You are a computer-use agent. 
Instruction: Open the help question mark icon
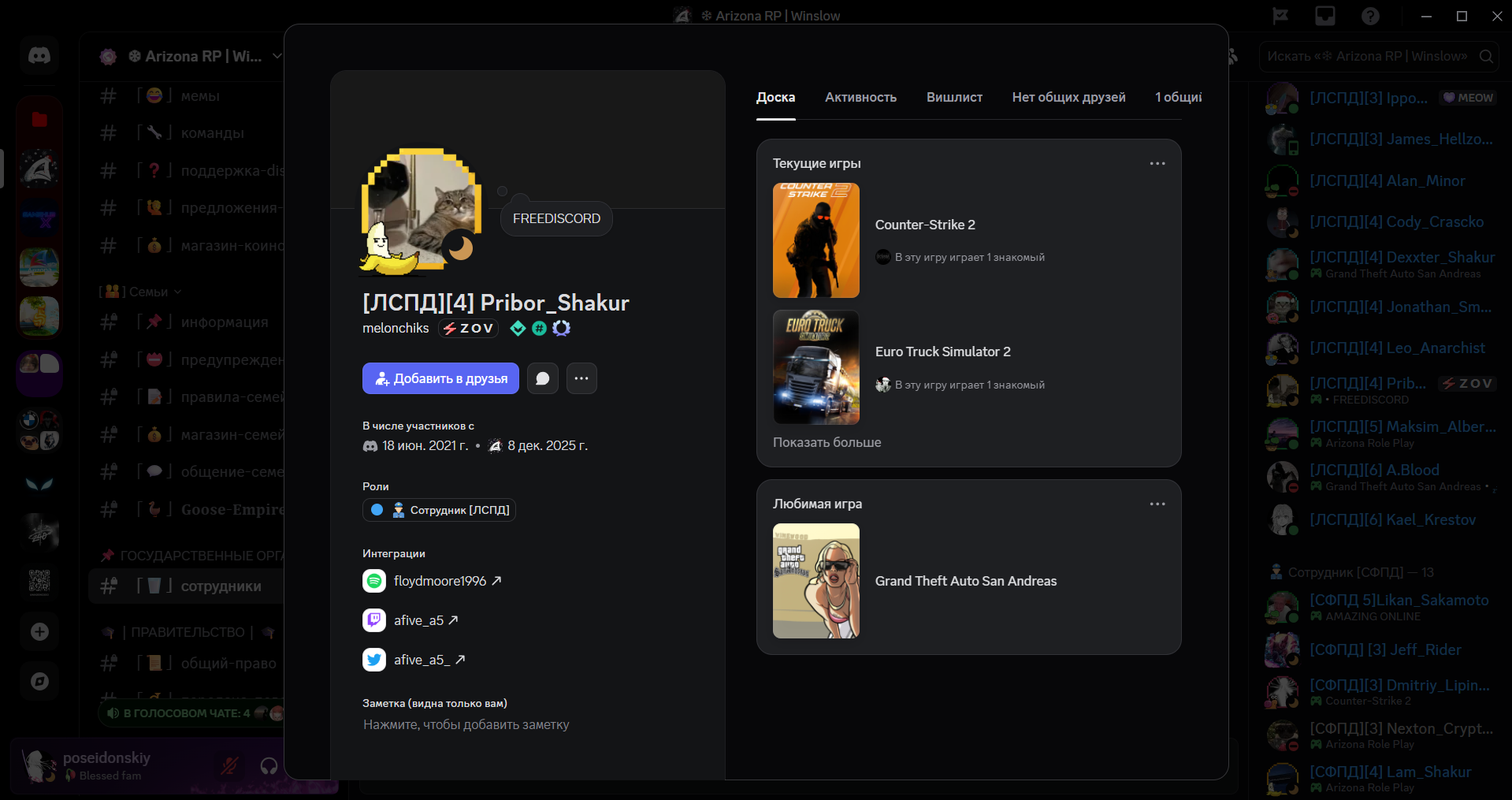pos(1370,16)
